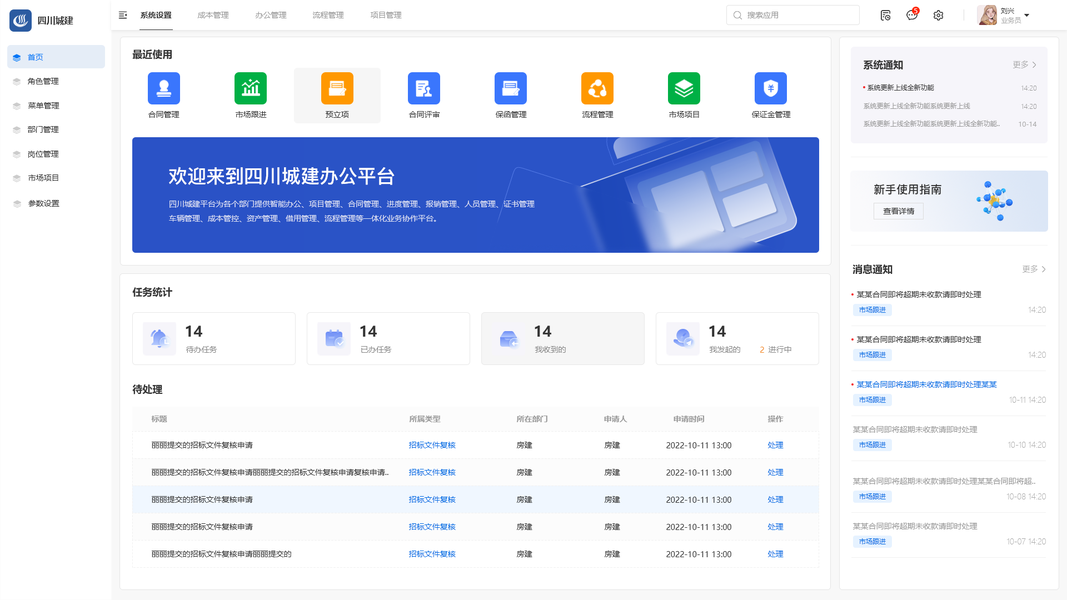Open the calendar/task icon in the top bar
Viewport: 1067px width, 600px height.
(x=885, y=15)
